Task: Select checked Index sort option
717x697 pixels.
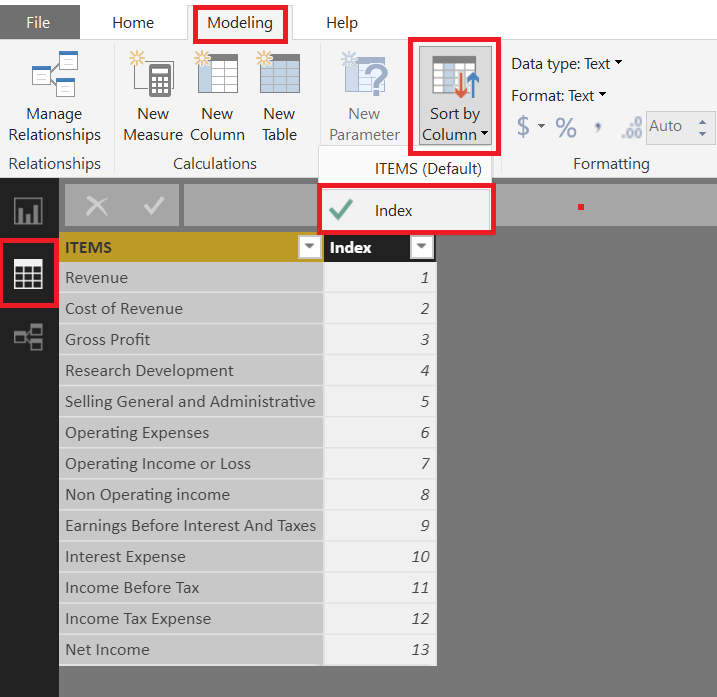Action: 406,211
